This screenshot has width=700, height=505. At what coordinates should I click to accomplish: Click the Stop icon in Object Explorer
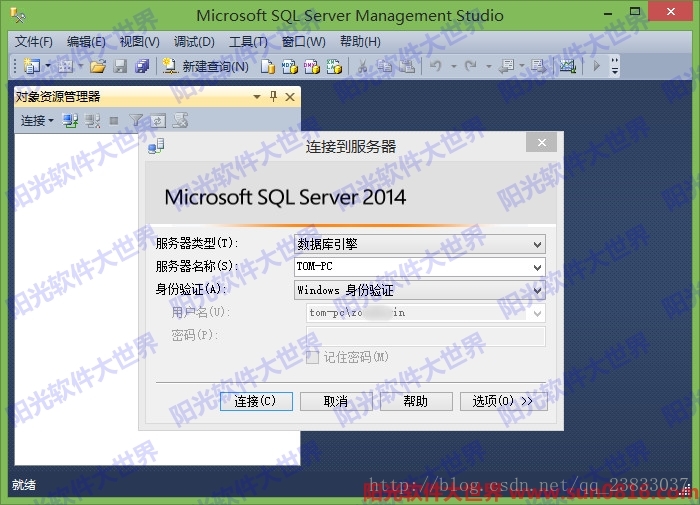pos(114,121)
